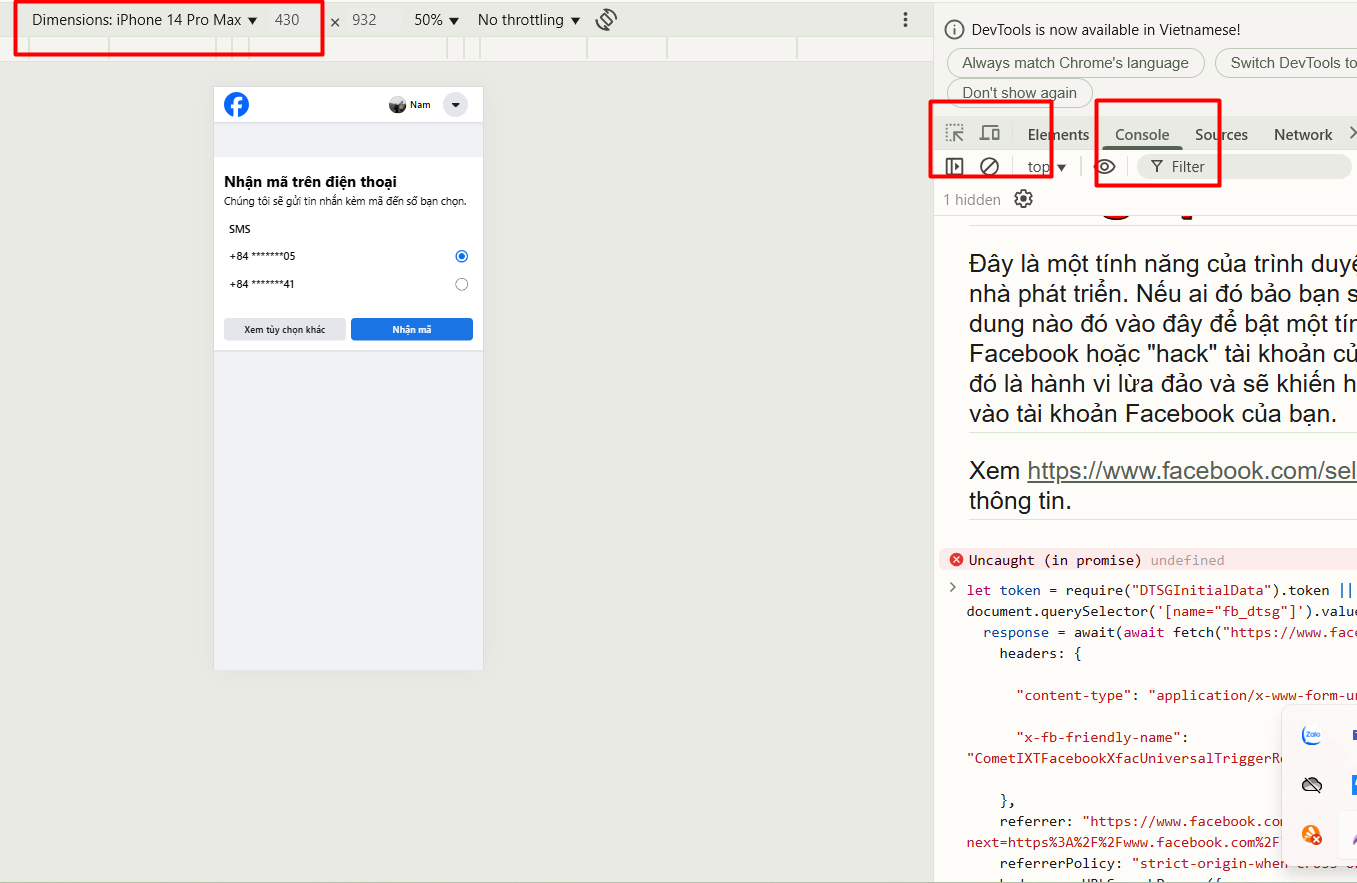Select the phone number ending in 41

(x=461, y=284)
